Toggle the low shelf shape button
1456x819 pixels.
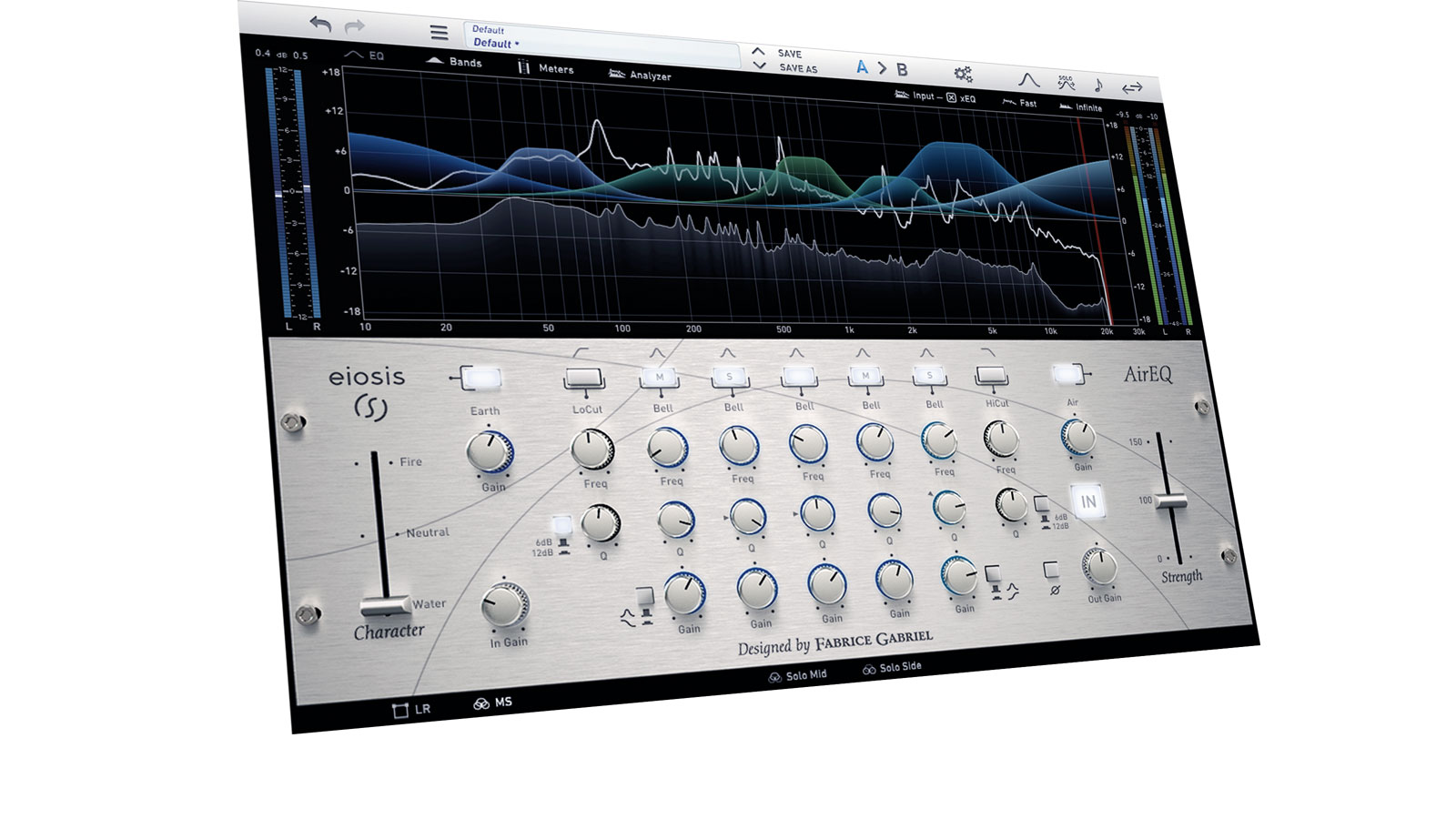[645, 597]
